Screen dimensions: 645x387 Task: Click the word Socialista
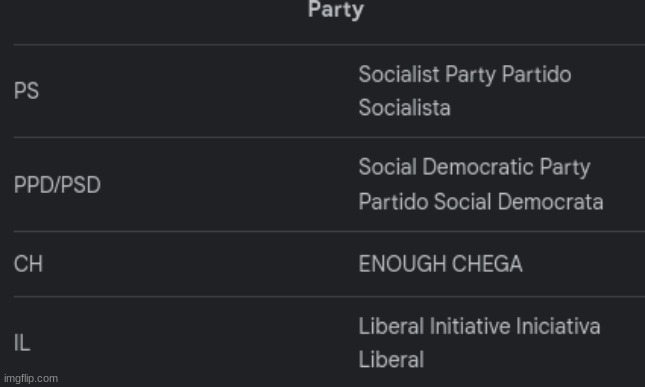404,108
